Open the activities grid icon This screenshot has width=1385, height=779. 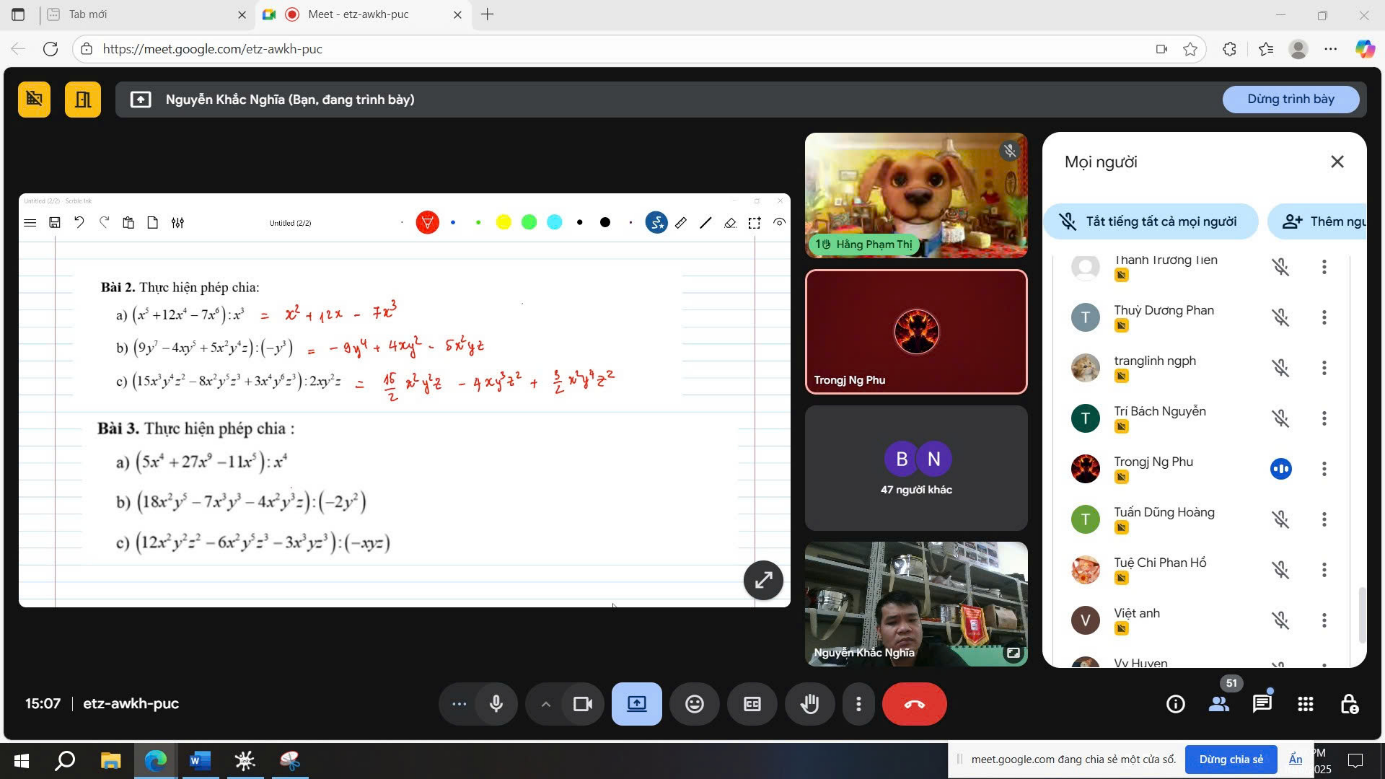point(1305,704)
